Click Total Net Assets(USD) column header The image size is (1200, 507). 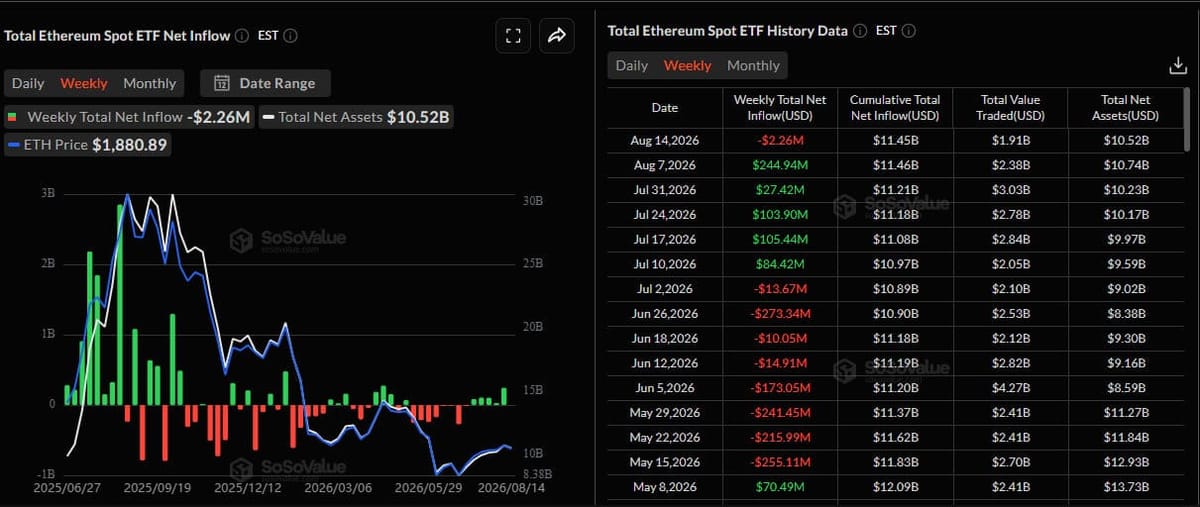click(1126, 108)
